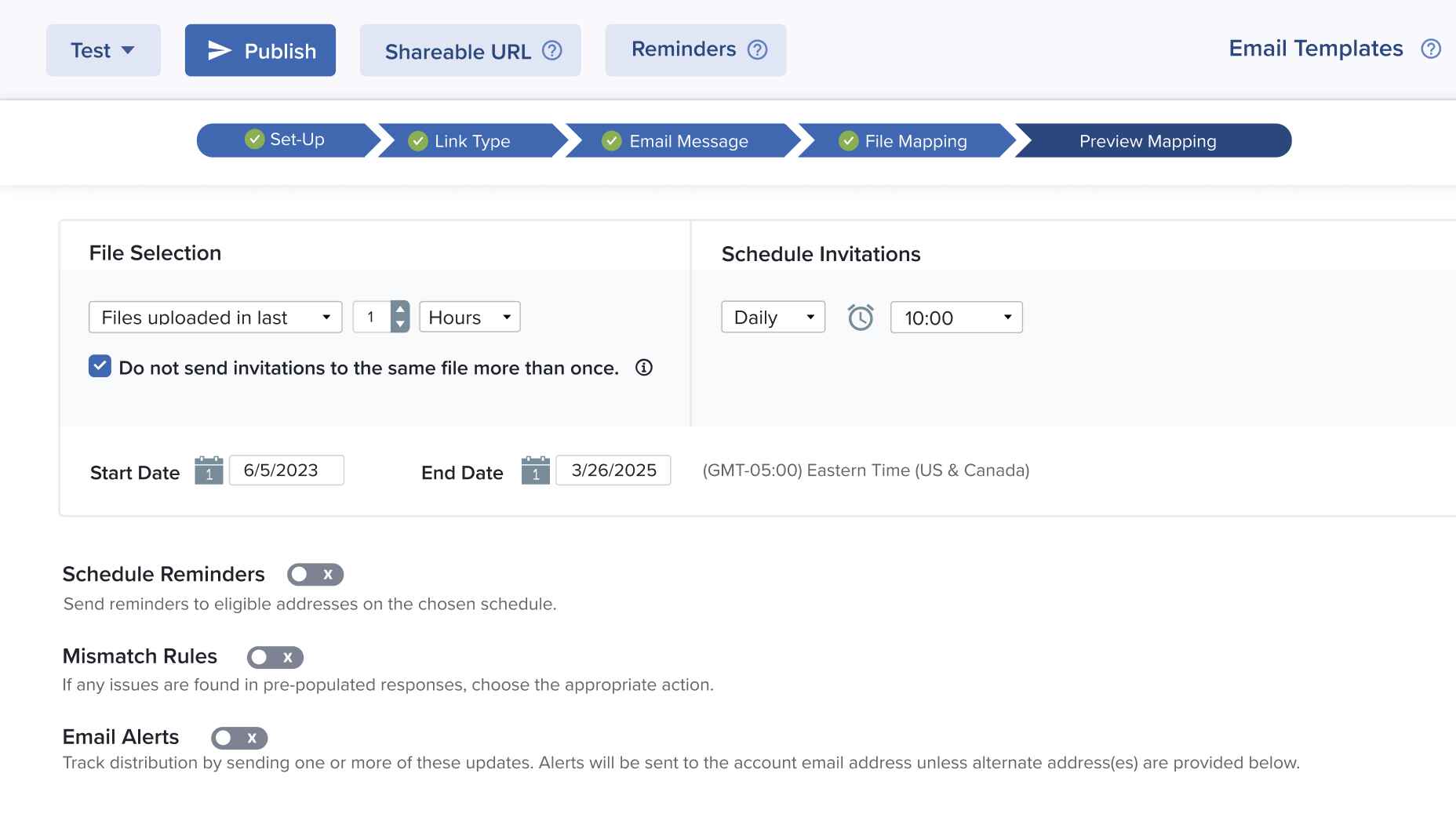Switch to the File Mapping step
The image size is (1456, 817).
coord(906,141)
